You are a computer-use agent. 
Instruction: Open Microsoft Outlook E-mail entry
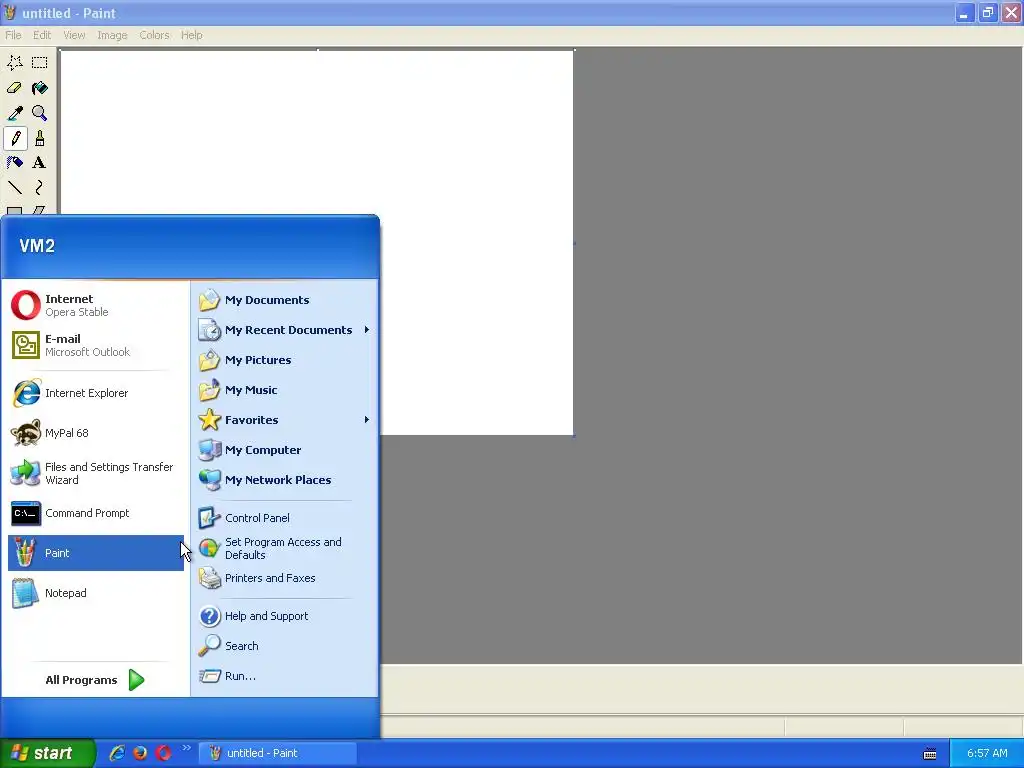pyautogui.click(x=96, y=345)
